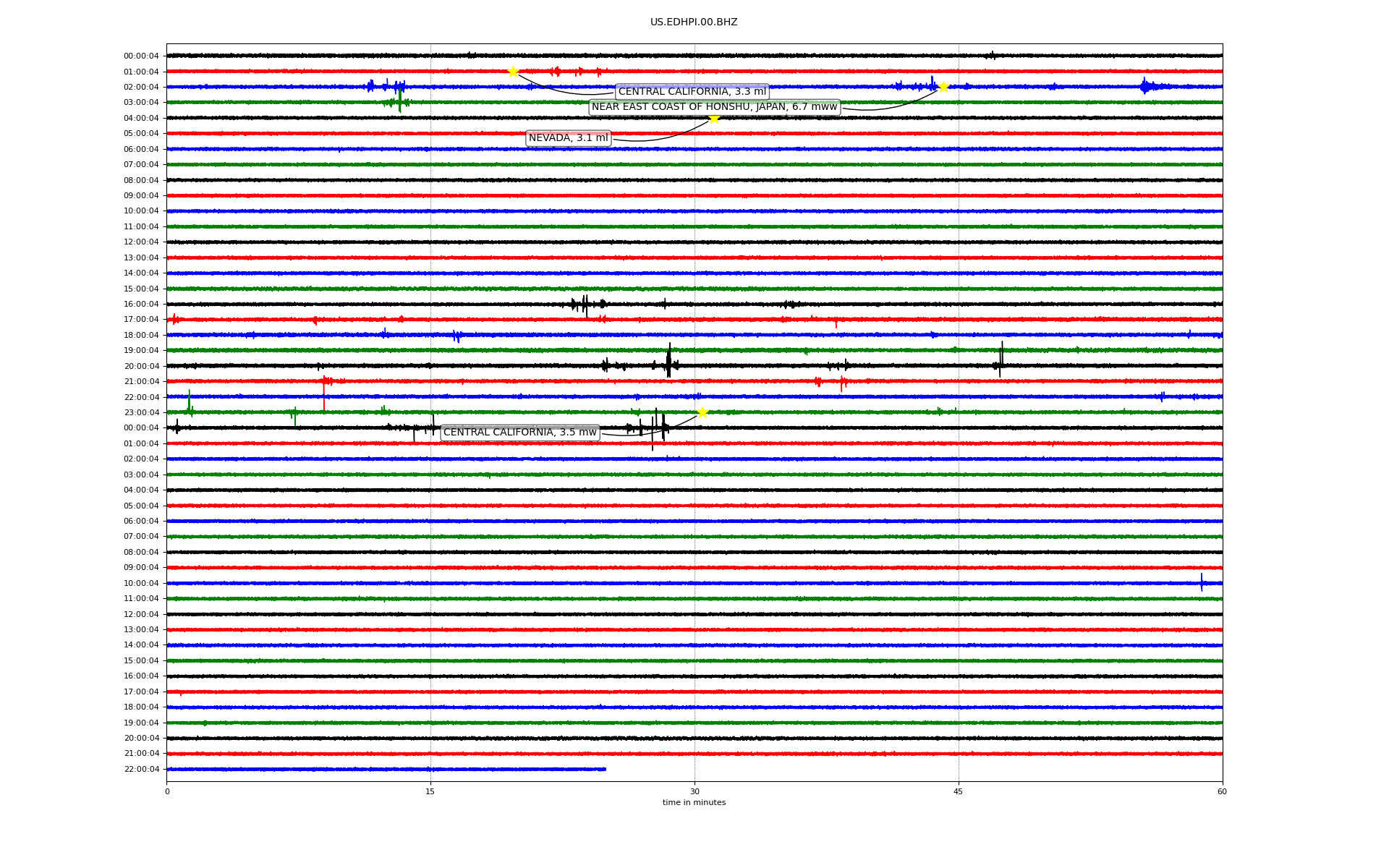Click the first 16:00:04 trace time label
The height and width of the screenshot is (868, 1389).
(x=141, y=305)
